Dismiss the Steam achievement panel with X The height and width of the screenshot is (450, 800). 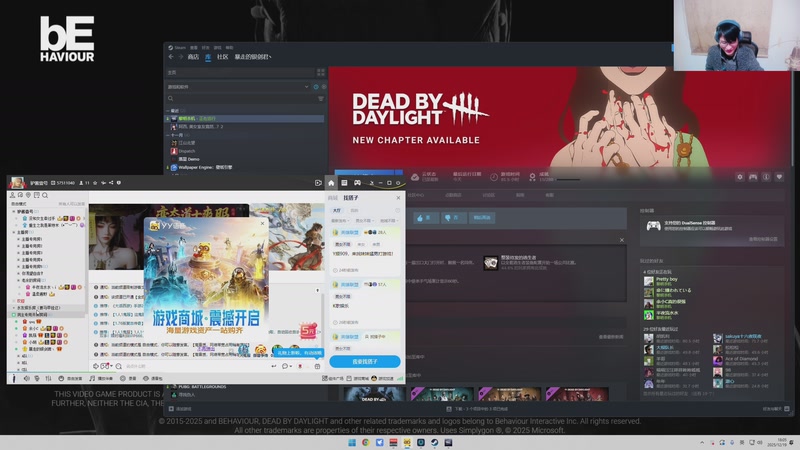(621, 240)
